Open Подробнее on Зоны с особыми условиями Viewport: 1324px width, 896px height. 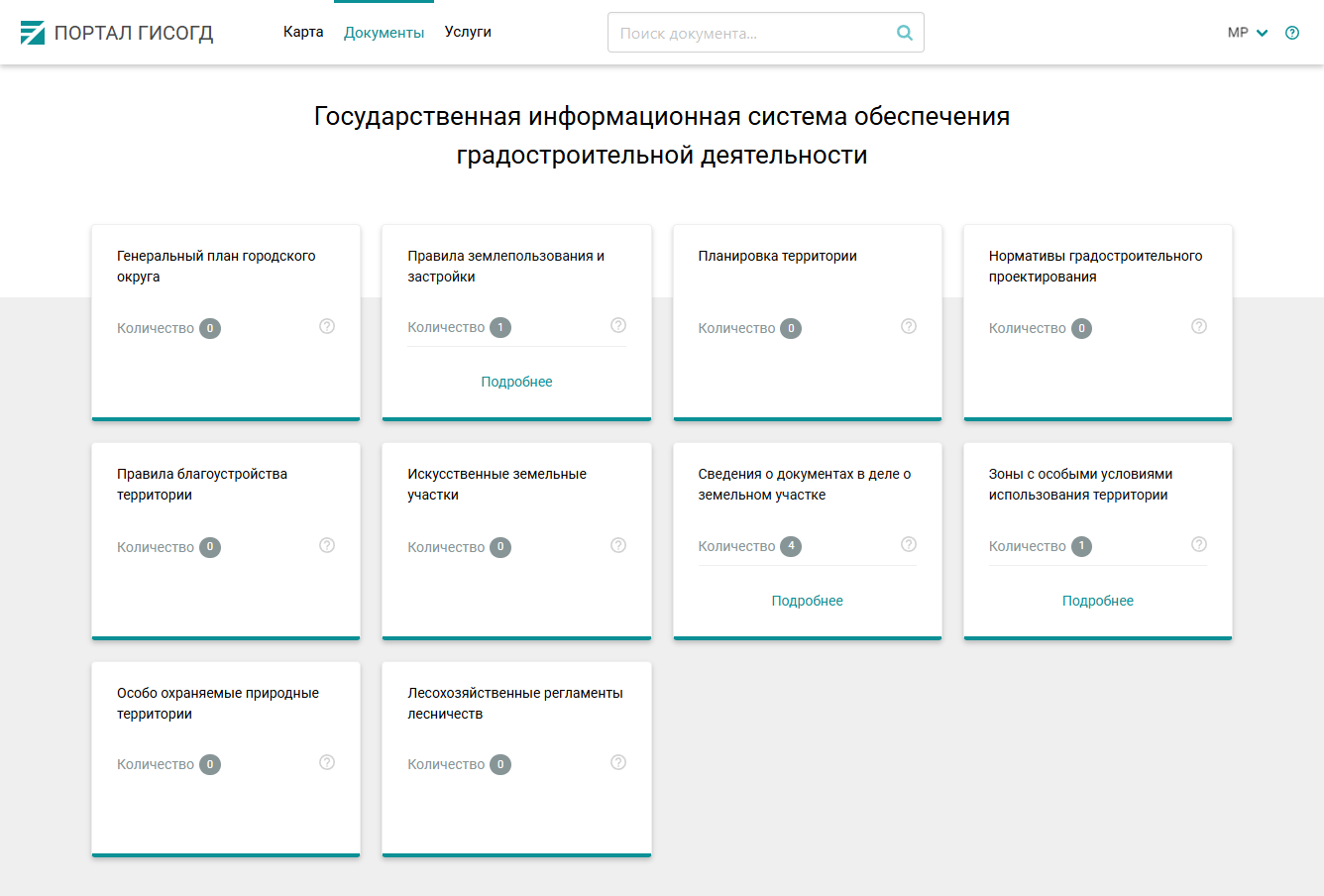tap(1097, 600)
